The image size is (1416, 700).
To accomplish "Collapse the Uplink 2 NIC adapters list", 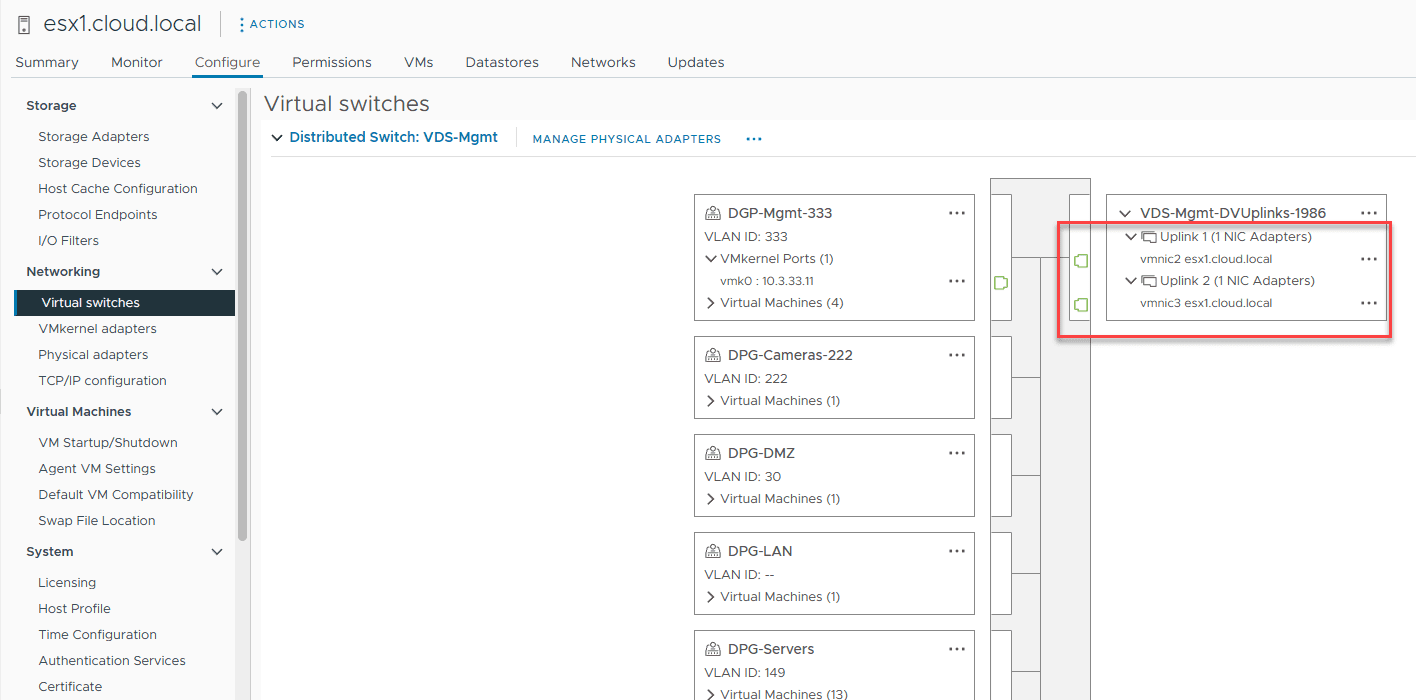I will click(x=1131, y=281).
